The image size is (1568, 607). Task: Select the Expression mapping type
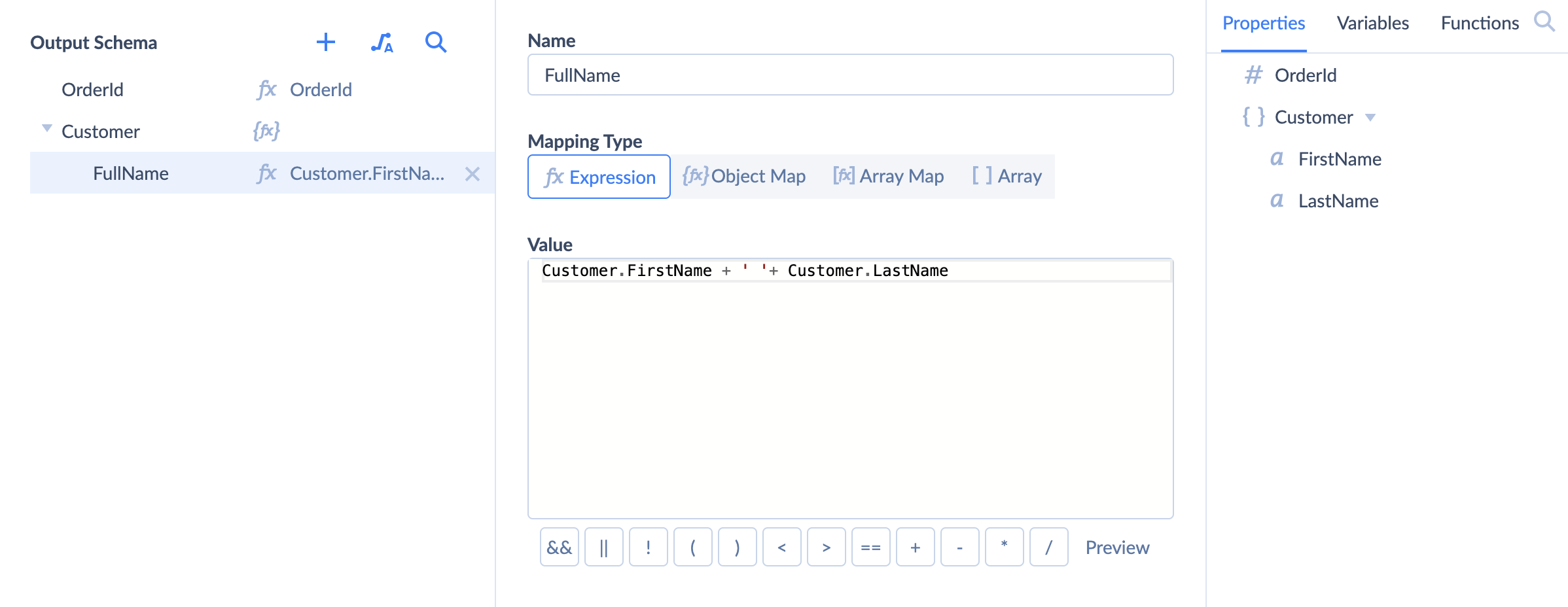pyautogui.click(x=599, y=177)
